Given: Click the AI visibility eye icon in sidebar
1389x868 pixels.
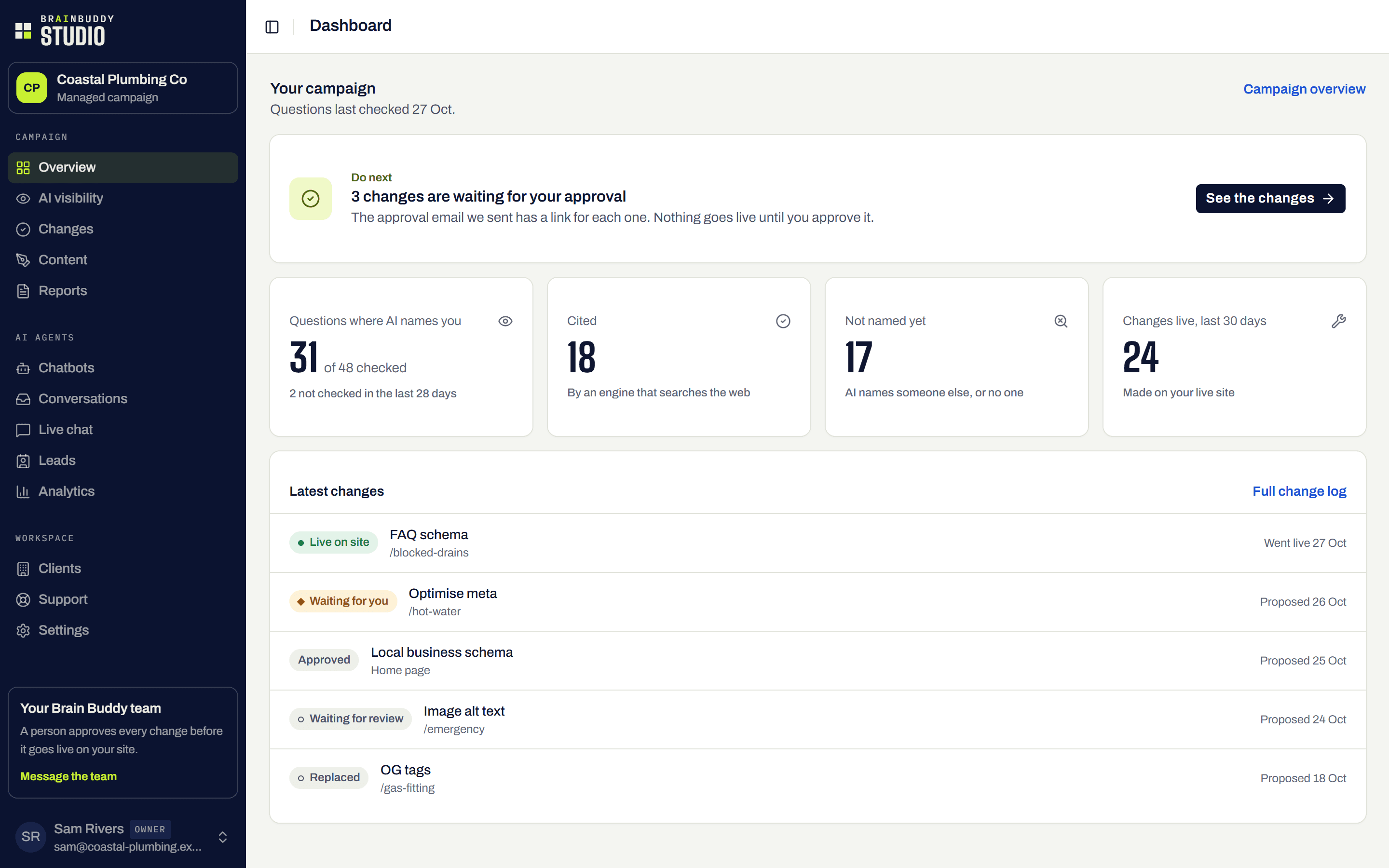Looking at the screenshot, I should point(23,199).
